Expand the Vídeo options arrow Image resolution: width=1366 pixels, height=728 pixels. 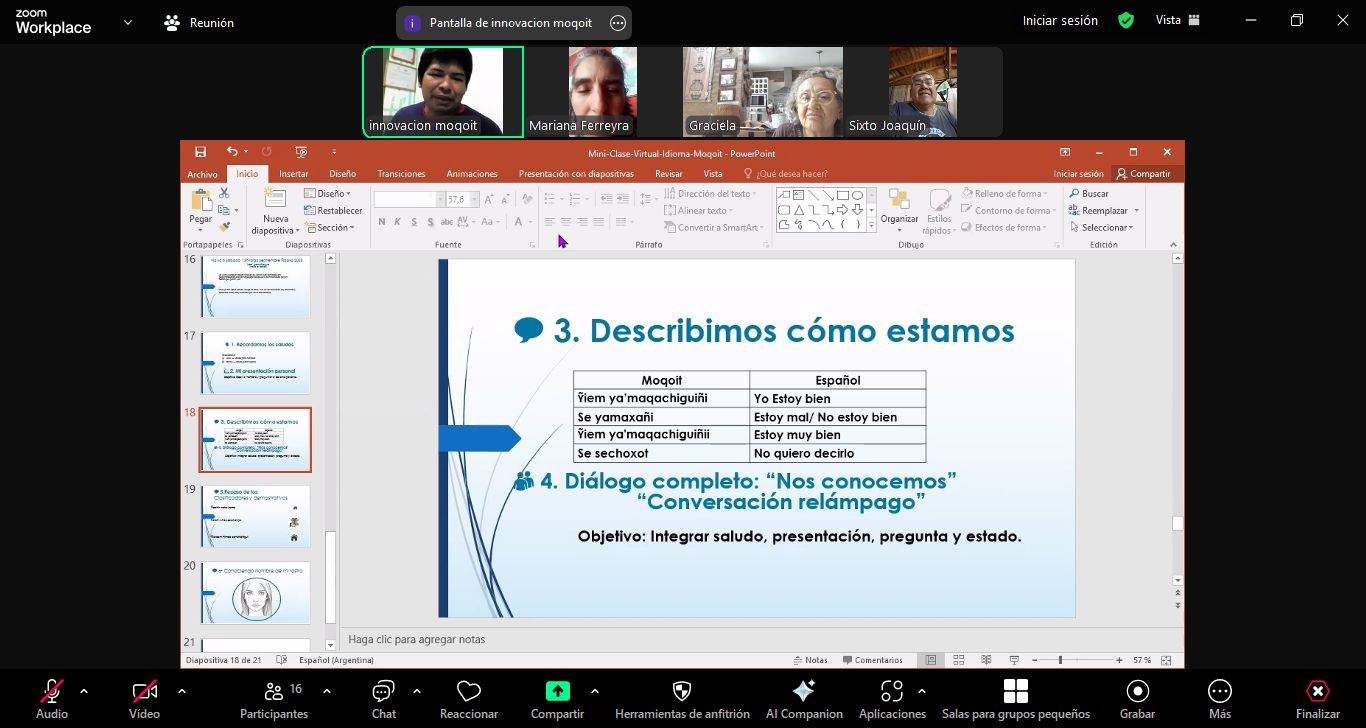click(181, 691)
